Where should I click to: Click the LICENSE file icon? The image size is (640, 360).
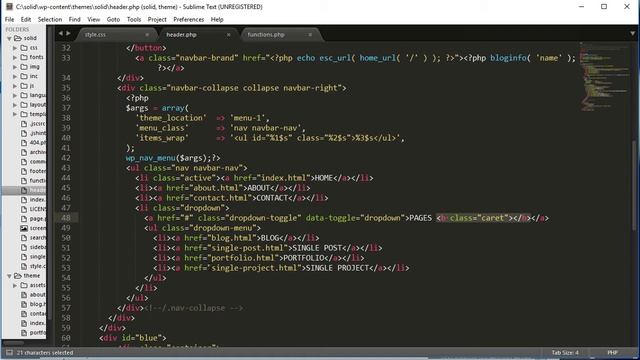(24, 209)
